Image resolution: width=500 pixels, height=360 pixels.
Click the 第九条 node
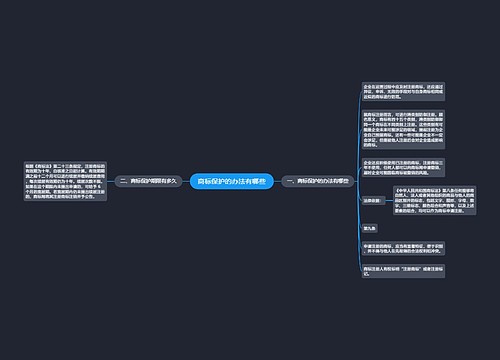370,228
